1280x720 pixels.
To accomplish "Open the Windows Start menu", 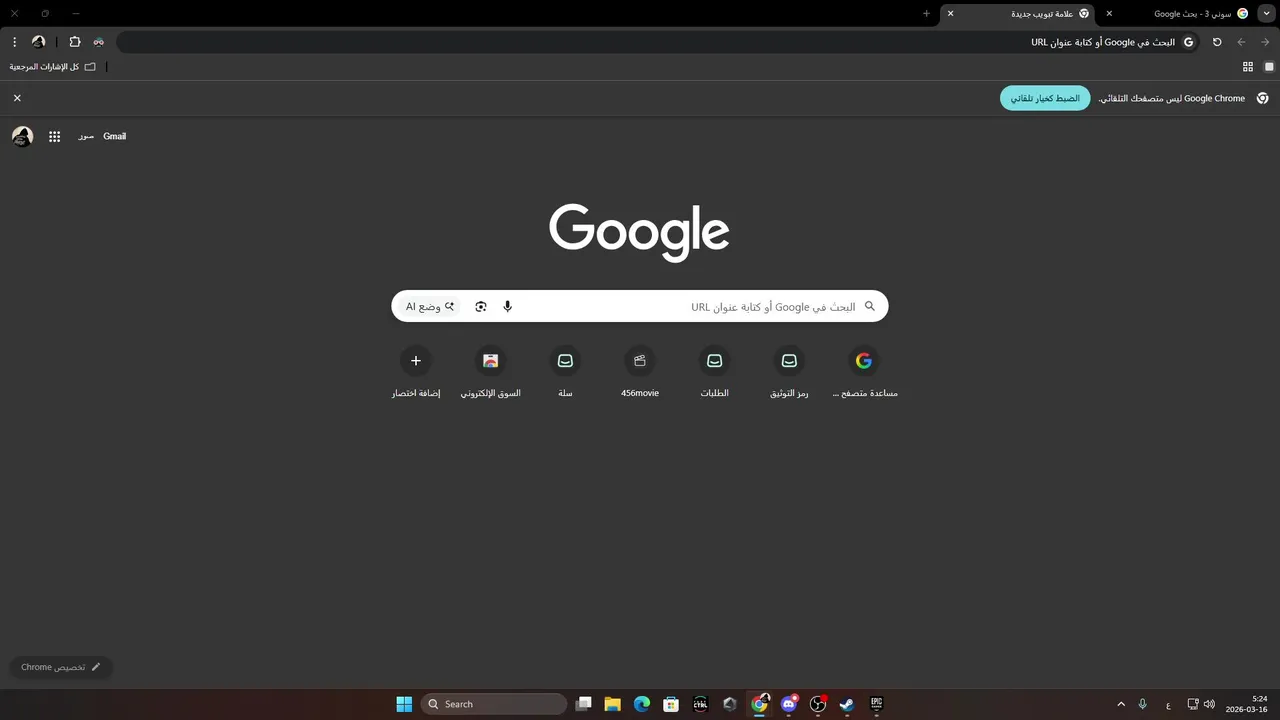I will [404, 704].
